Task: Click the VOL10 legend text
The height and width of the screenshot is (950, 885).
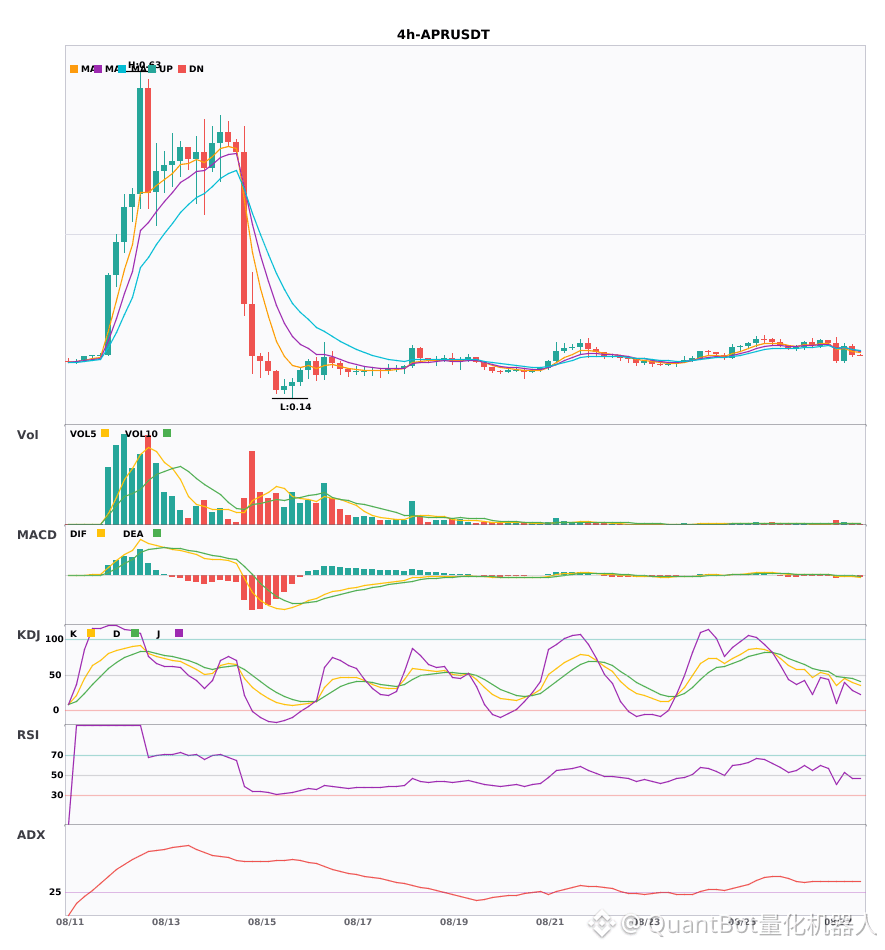Action: click(x=141, y=434)
